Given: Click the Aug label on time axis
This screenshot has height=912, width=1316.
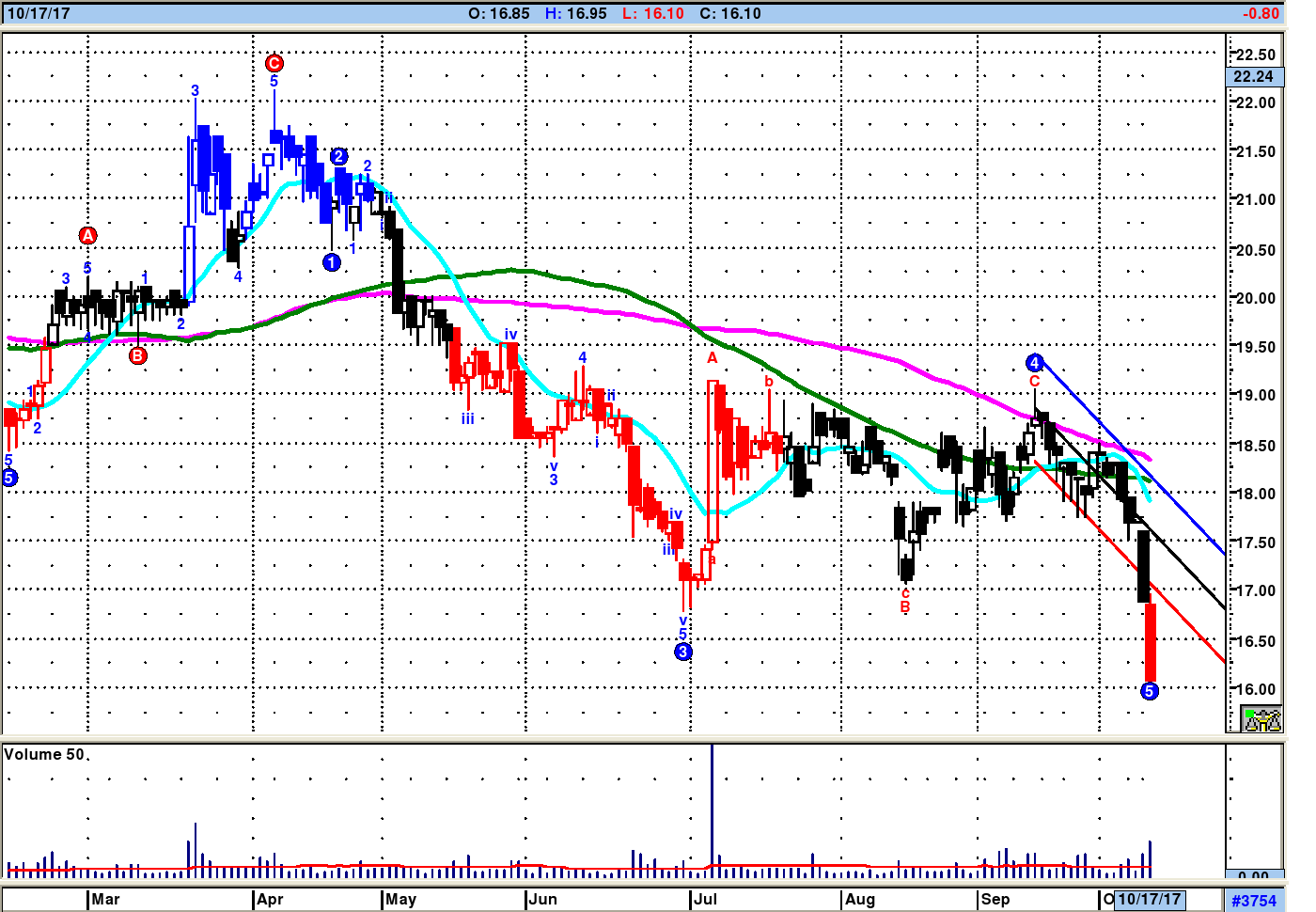Looking at the screenshot, I should (860, 899).
